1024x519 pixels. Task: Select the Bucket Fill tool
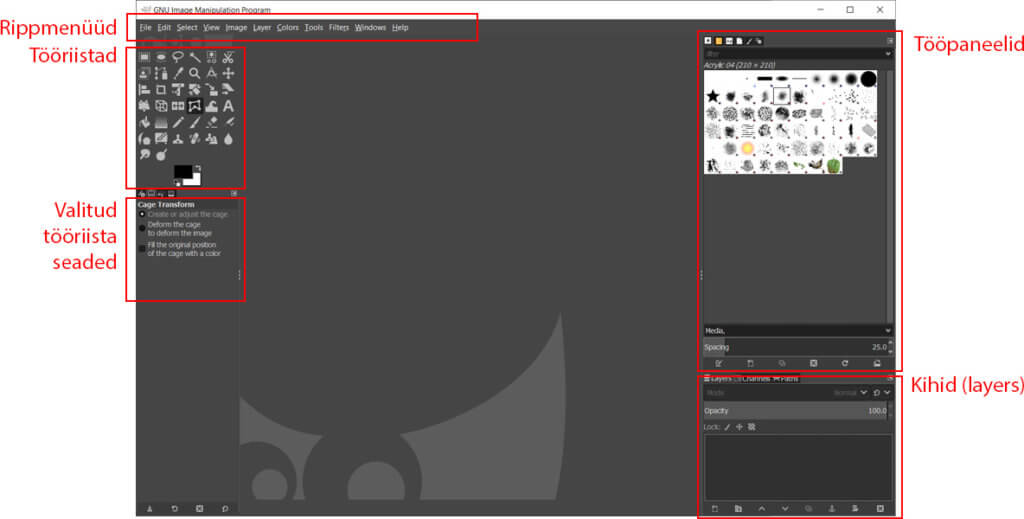point(144,122)
